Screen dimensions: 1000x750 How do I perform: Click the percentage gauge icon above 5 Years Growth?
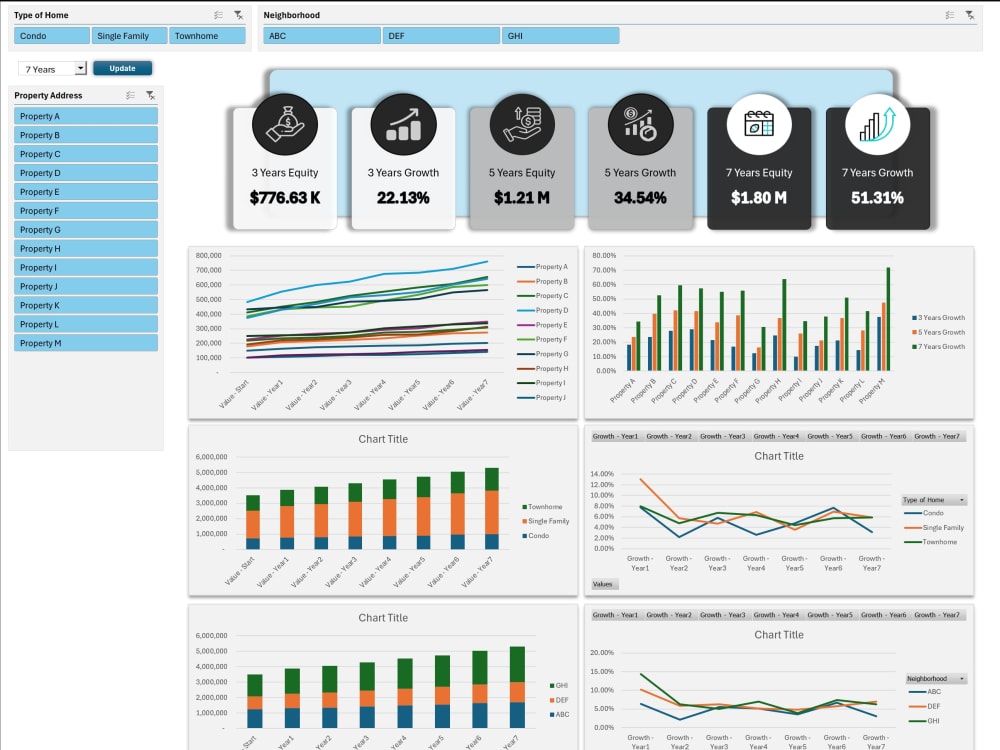(x=641, y=123)
